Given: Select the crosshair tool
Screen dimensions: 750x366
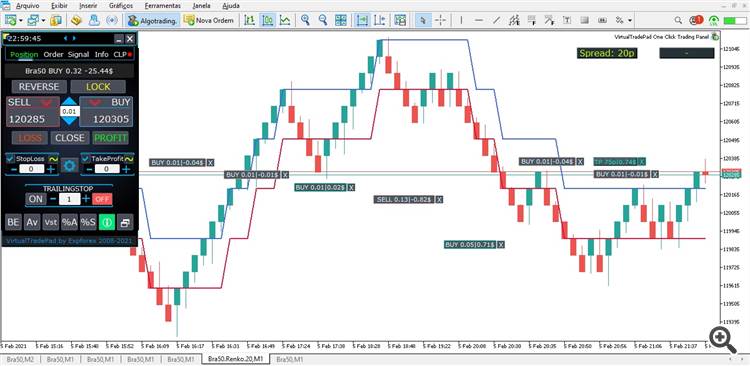Looking at the screenshot, I should [x=441, y=20].
